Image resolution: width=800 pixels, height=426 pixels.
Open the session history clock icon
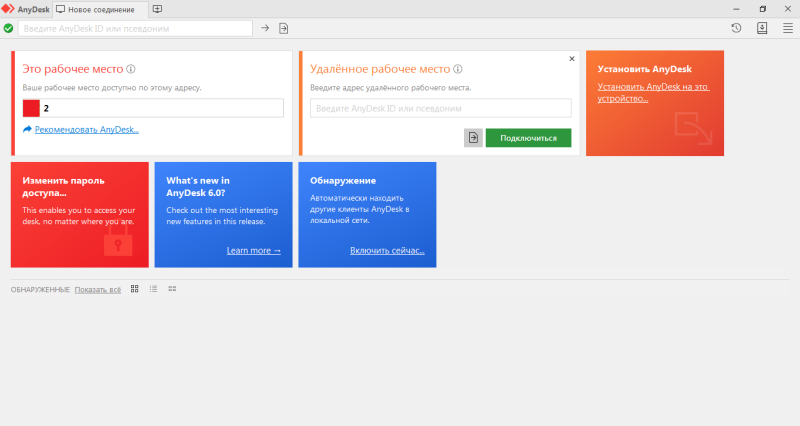pyautogui.click(x=736, y=29)
